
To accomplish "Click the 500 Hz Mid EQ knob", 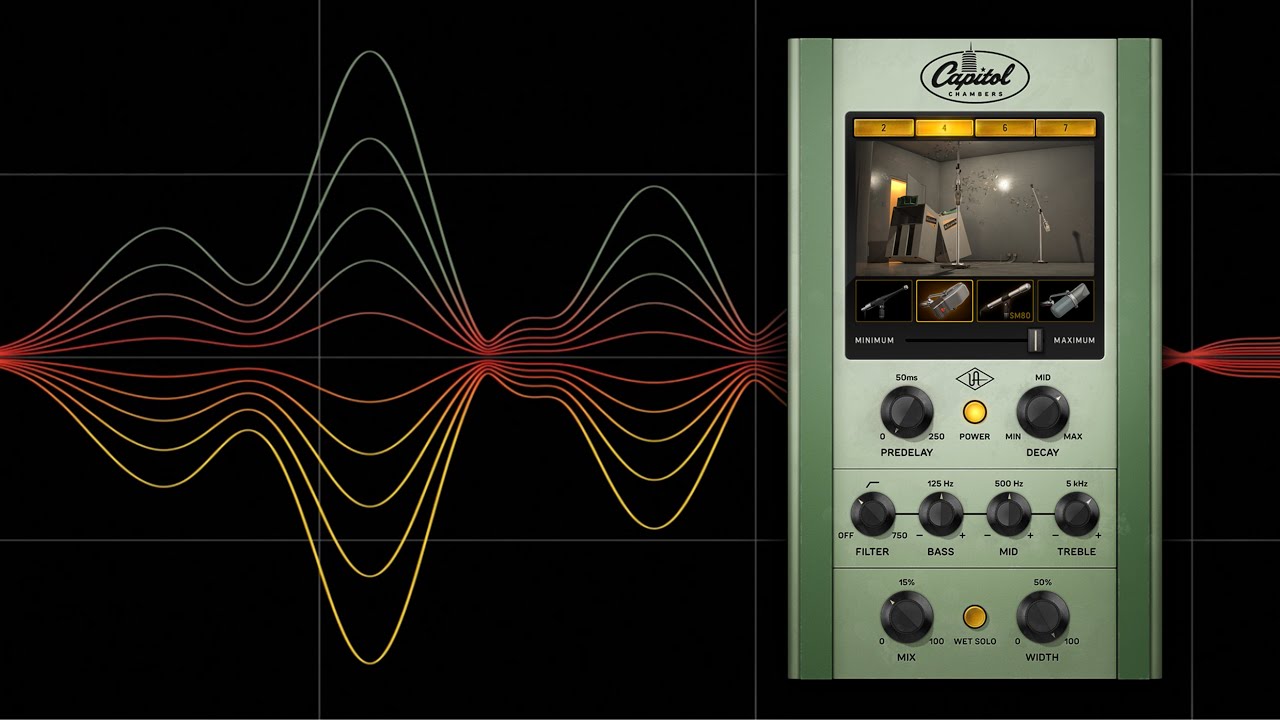I will click(x=1008, y=515).
